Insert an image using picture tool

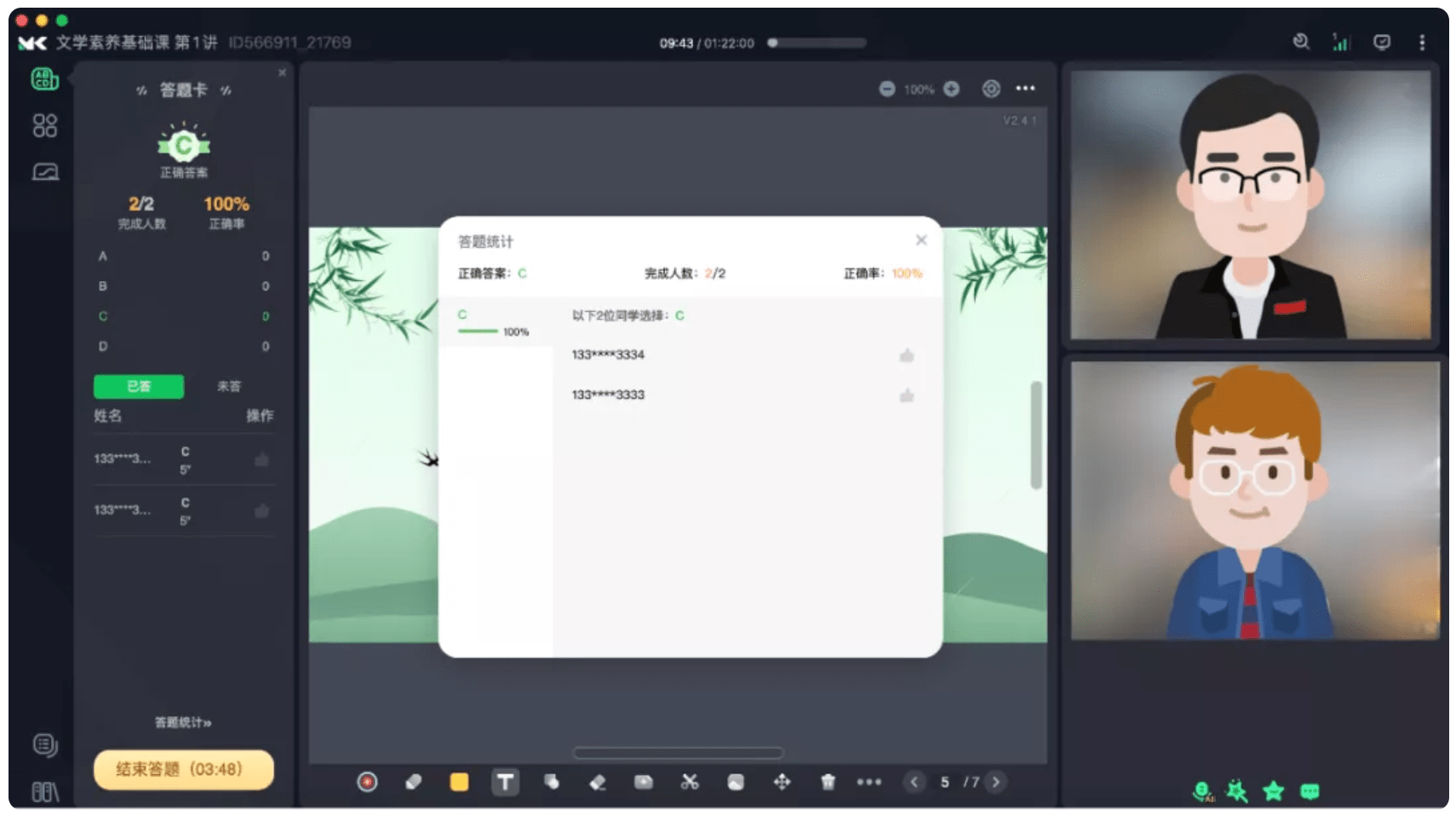[x=736, y=782]
